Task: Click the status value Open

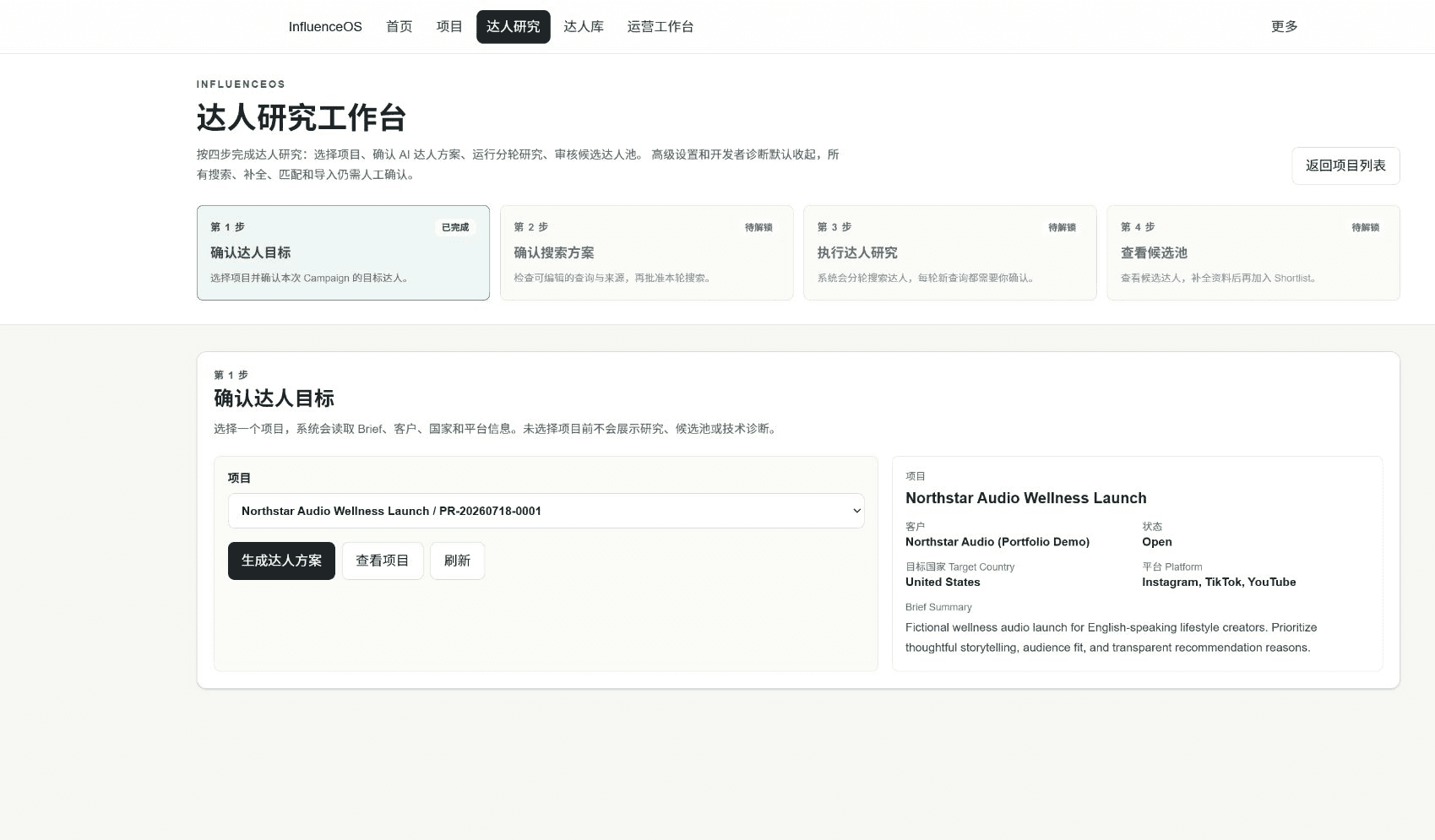Action: pos(1157,542)
